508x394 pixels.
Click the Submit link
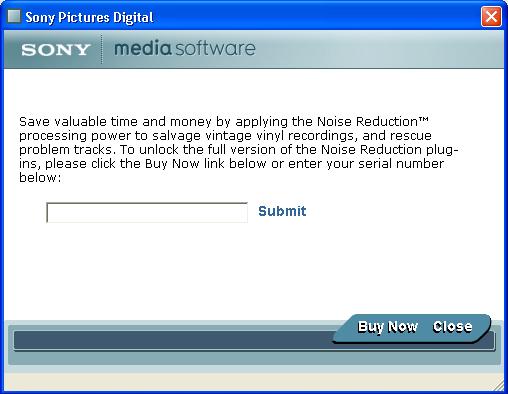click(x=282, y=211)
